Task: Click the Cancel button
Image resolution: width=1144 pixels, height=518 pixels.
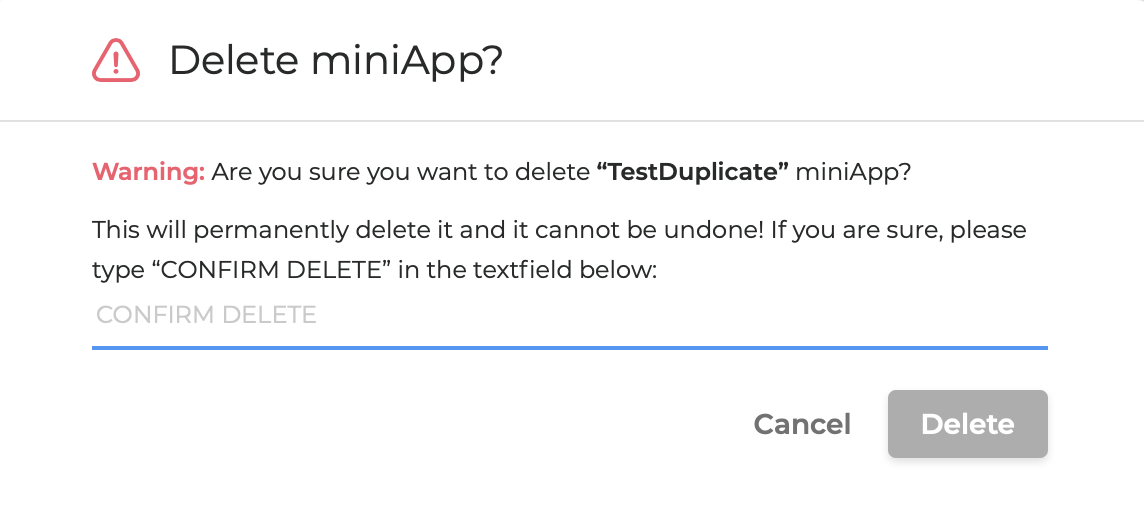Action: (x=802, y=424)
